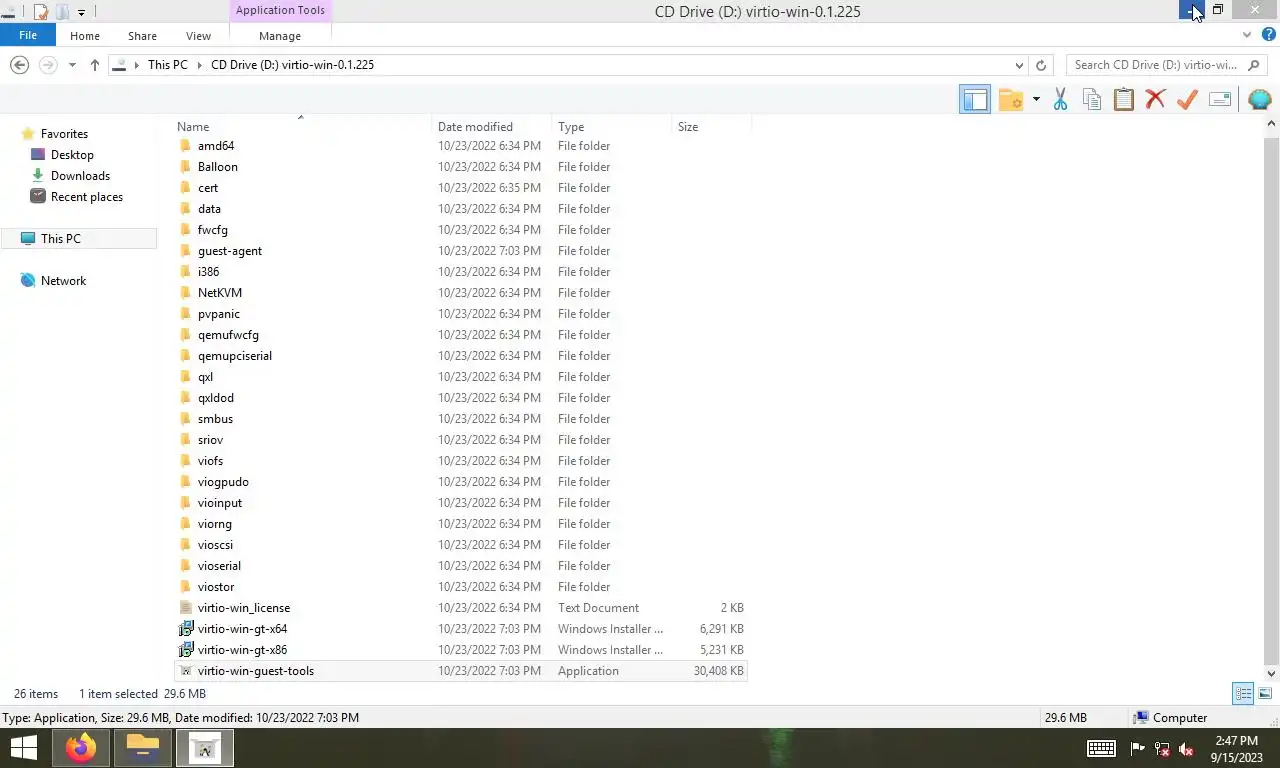Click the blue Help question mark icon
Screen dimensions: 1280x768
point(1268,35)
